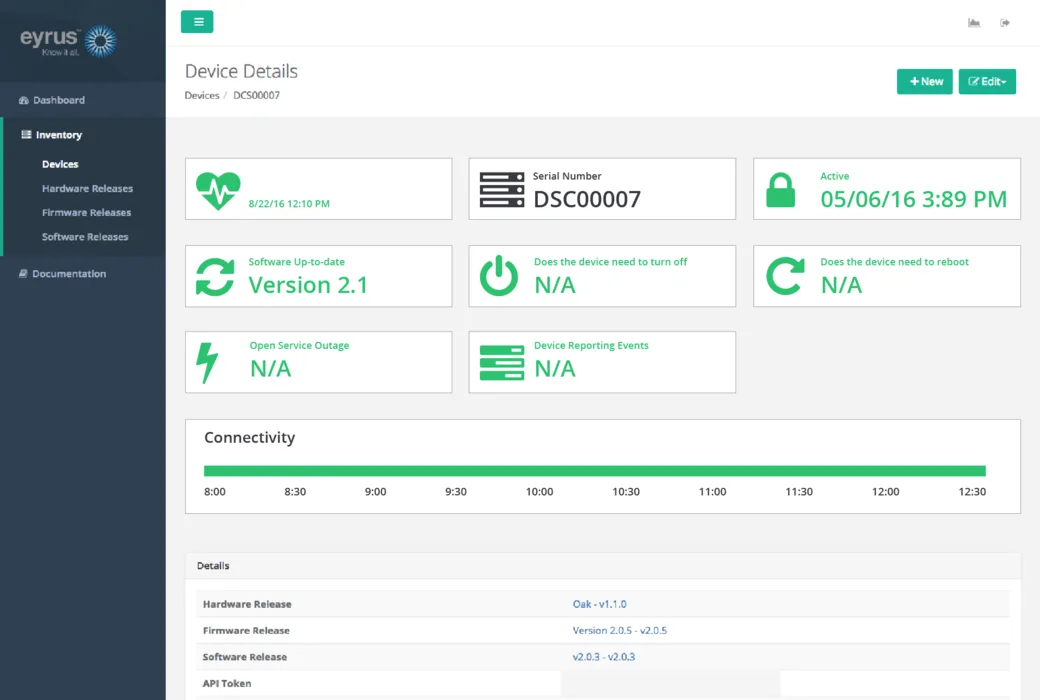1040x700 pixels.
Task: Click the eyrus logo
Action: pos(68,41)
